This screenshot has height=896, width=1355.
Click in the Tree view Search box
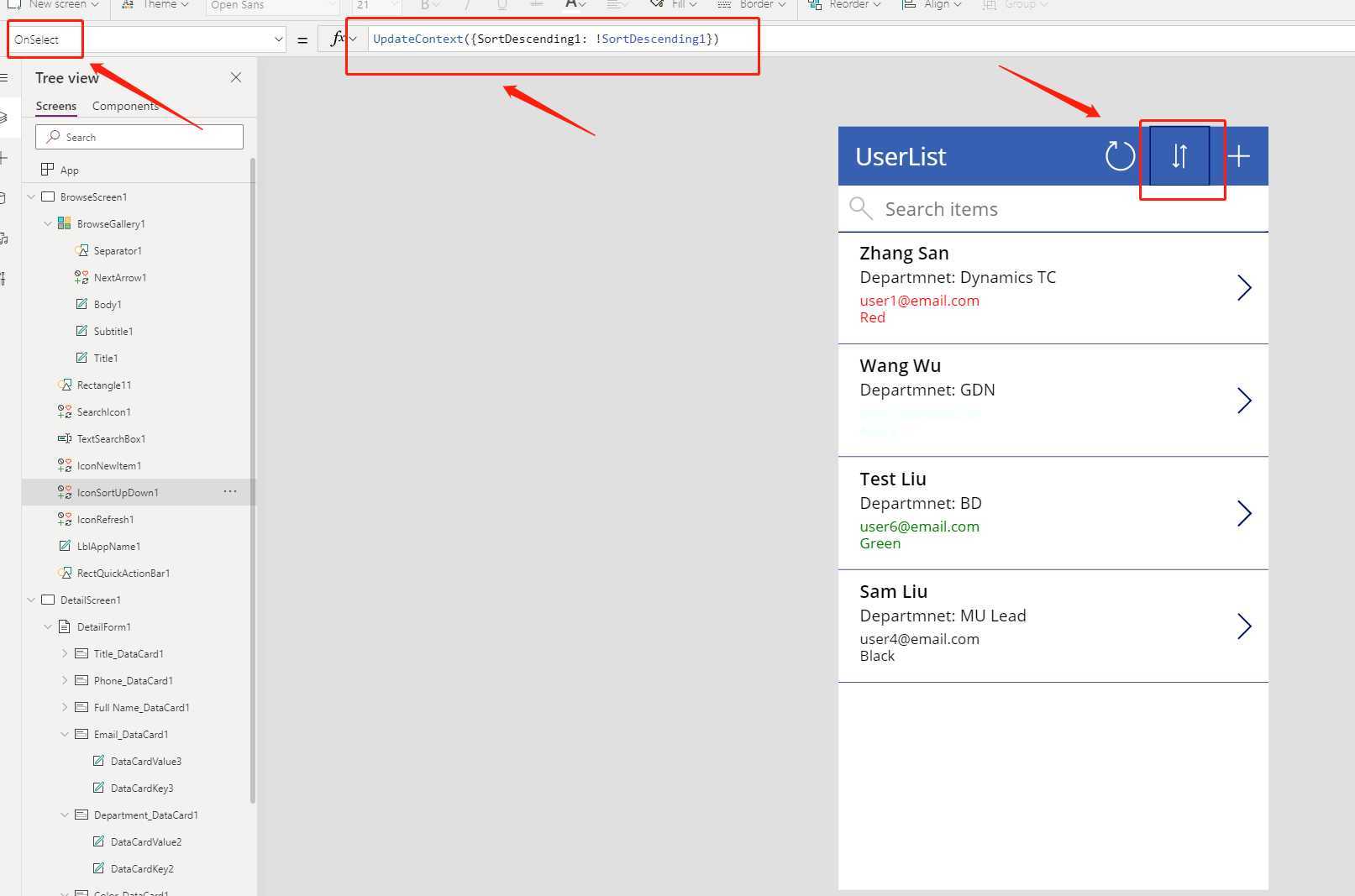point(139,137)
